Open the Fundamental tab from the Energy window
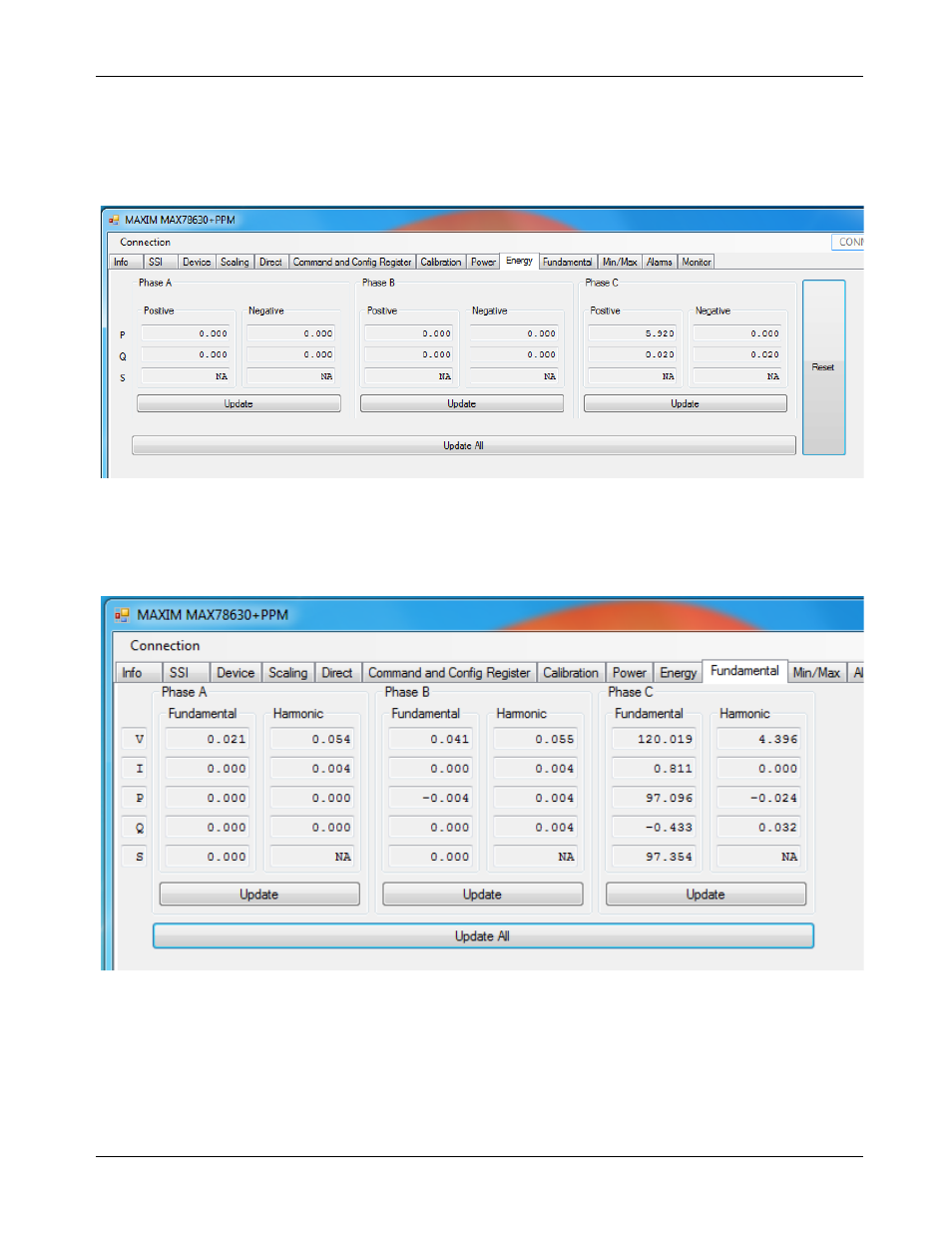The height and width of the screenshot is (1233, 952). click(568, 263)
